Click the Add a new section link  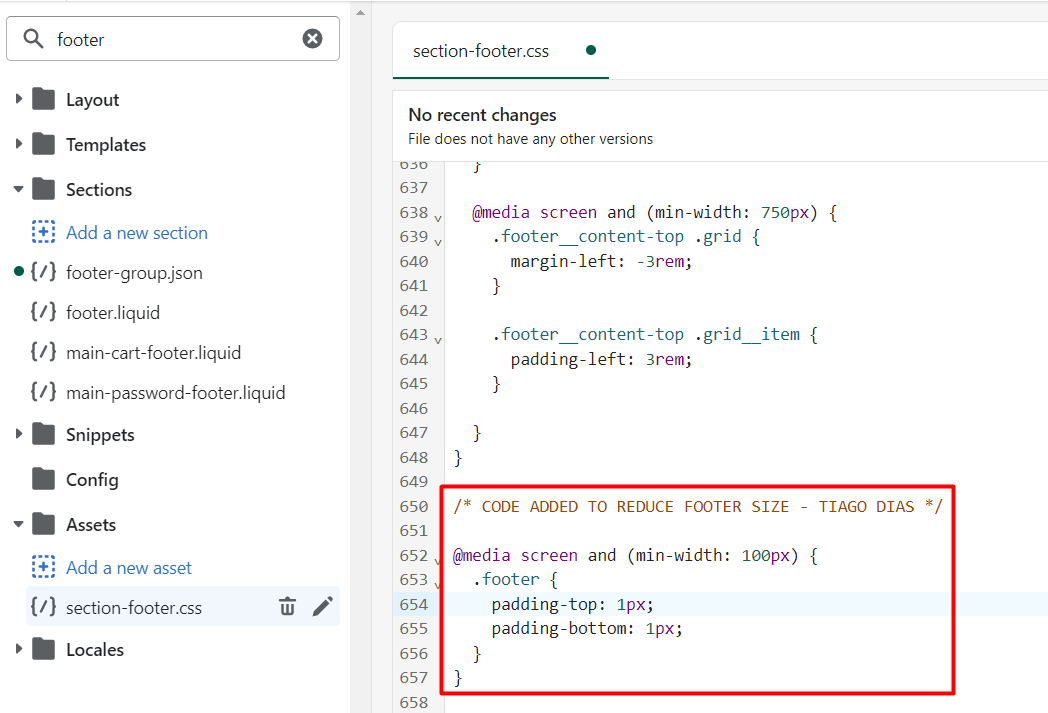[136, 232]
